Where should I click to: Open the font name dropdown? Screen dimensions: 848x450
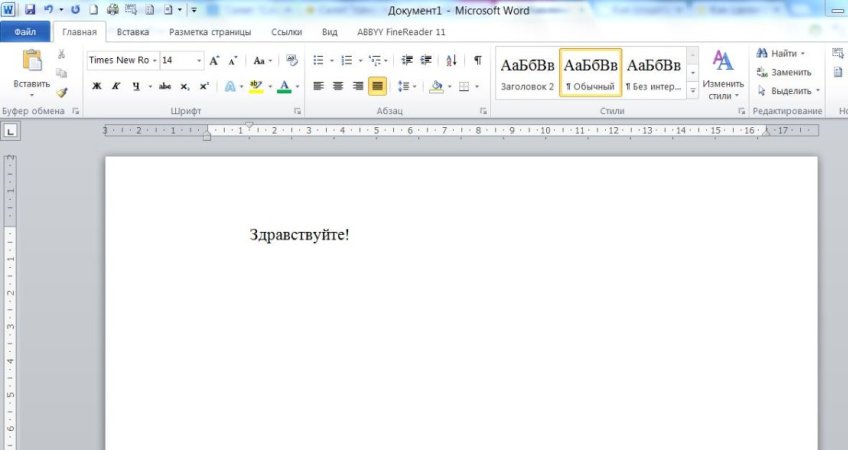(x=155, y=60)
